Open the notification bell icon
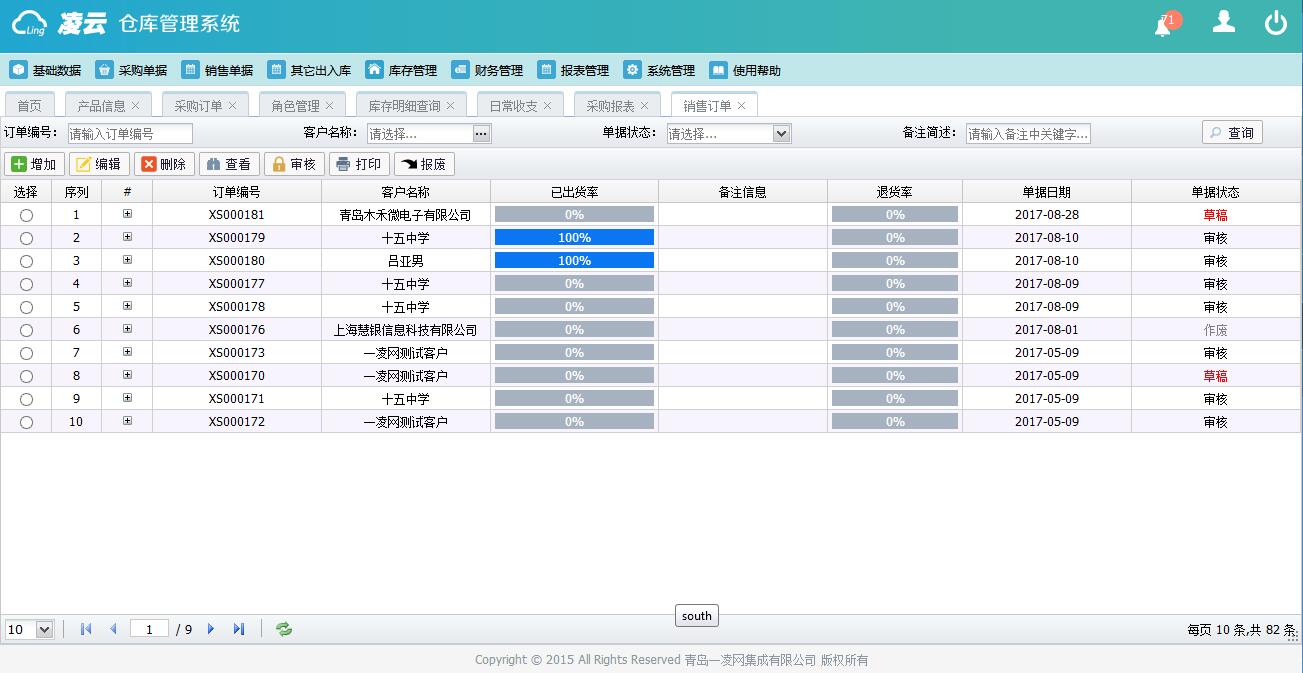This screenshot has width=1303, height=673. click(1164, 26)
